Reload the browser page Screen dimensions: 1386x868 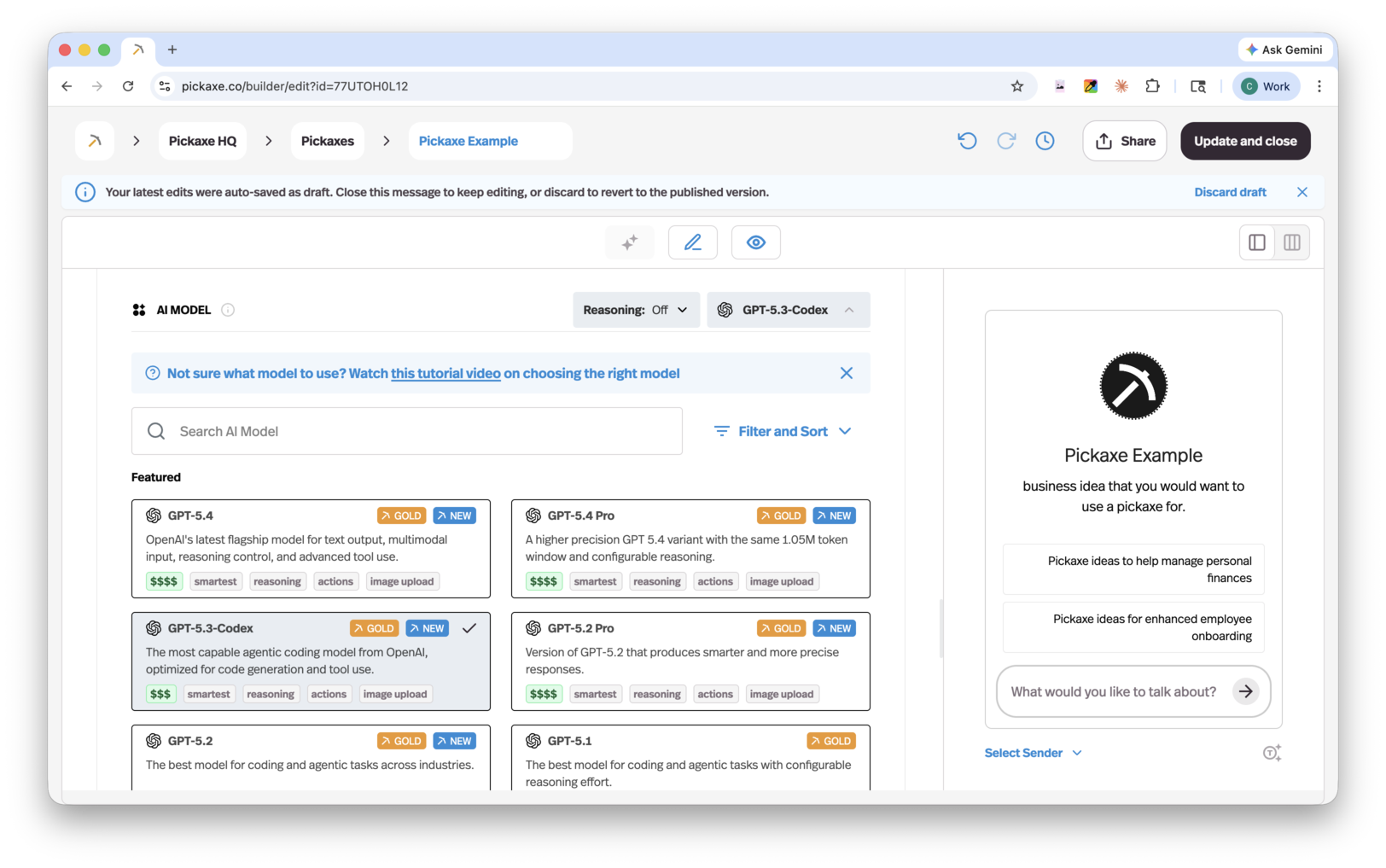pyautogui.click(x=128, y=86)
